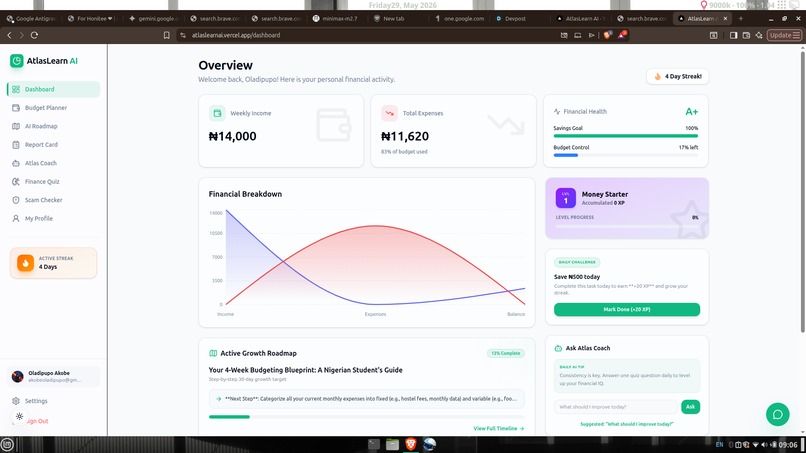Image resolution: width=806 pixels, height=453 pixels.
Task: Click the browser Update menu button
Action: tap(784, 35)
